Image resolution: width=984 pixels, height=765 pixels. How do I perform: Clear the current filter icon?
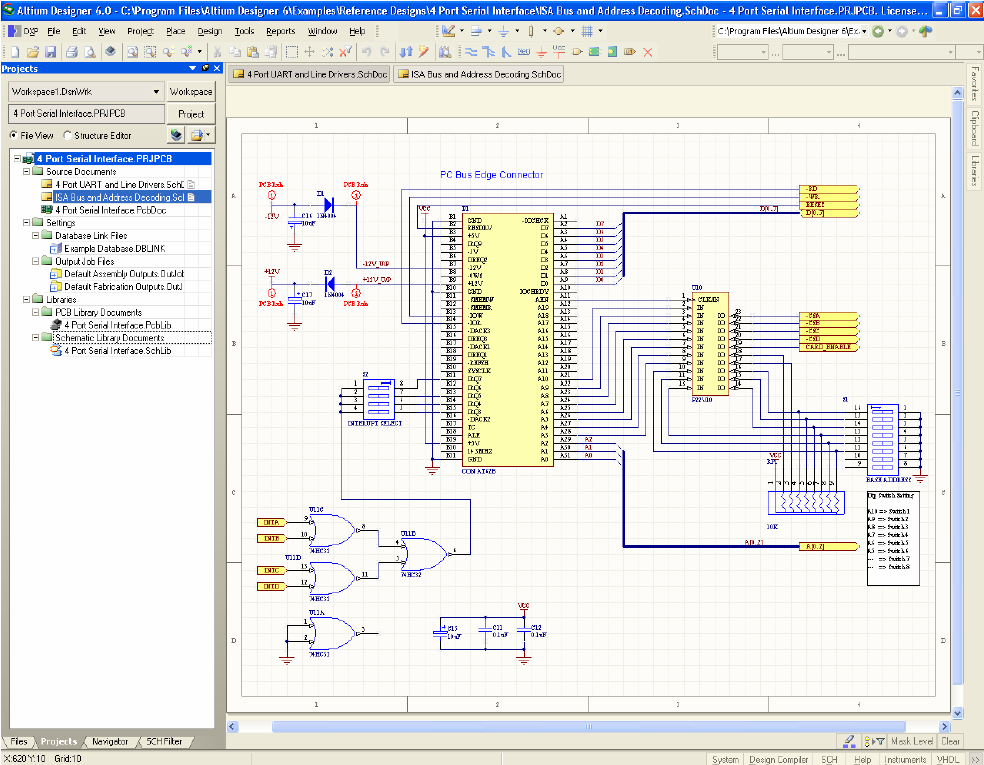(345, 52)
